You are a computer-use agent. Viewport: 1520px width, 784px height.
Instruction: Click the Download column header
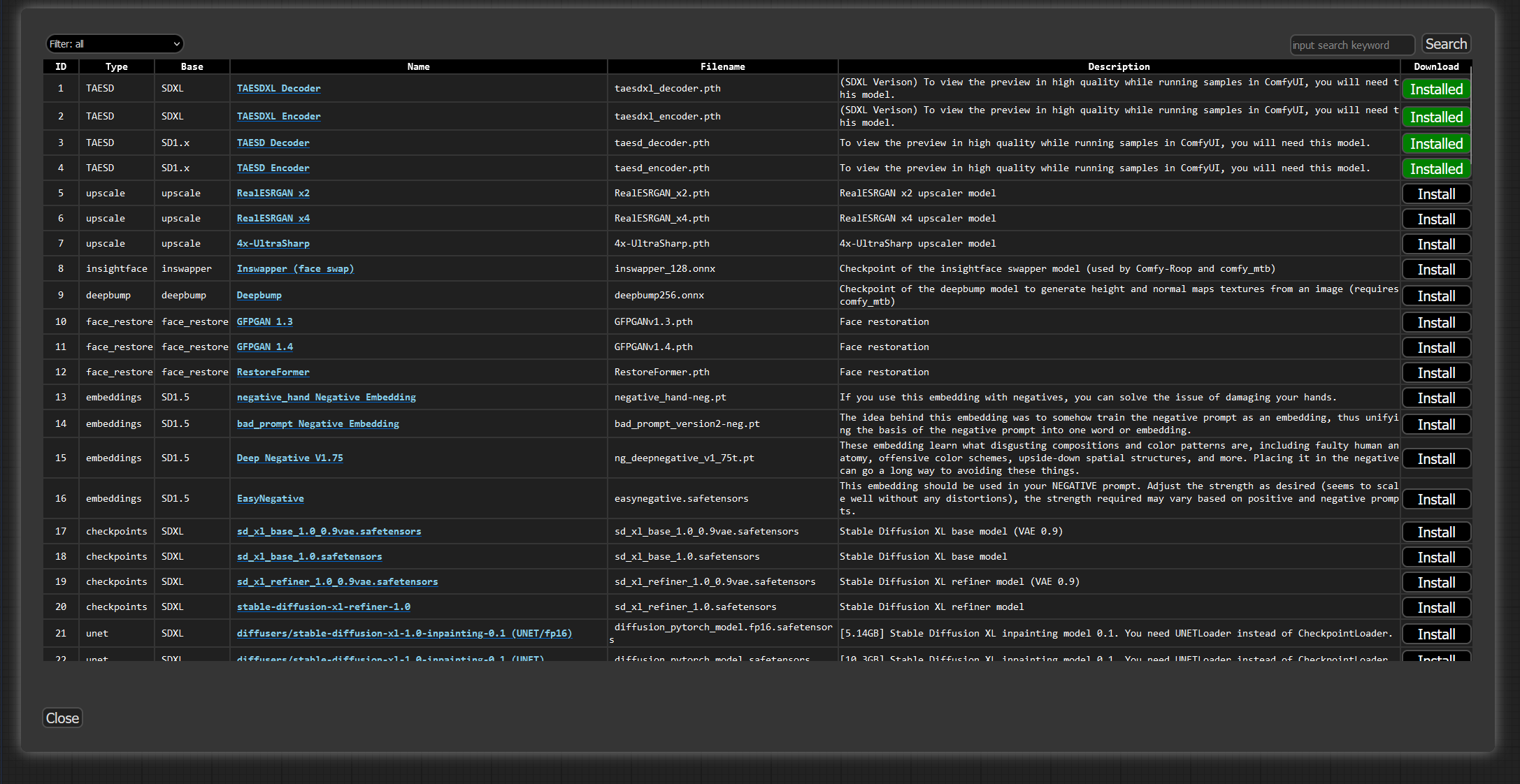coord(1436,66)
